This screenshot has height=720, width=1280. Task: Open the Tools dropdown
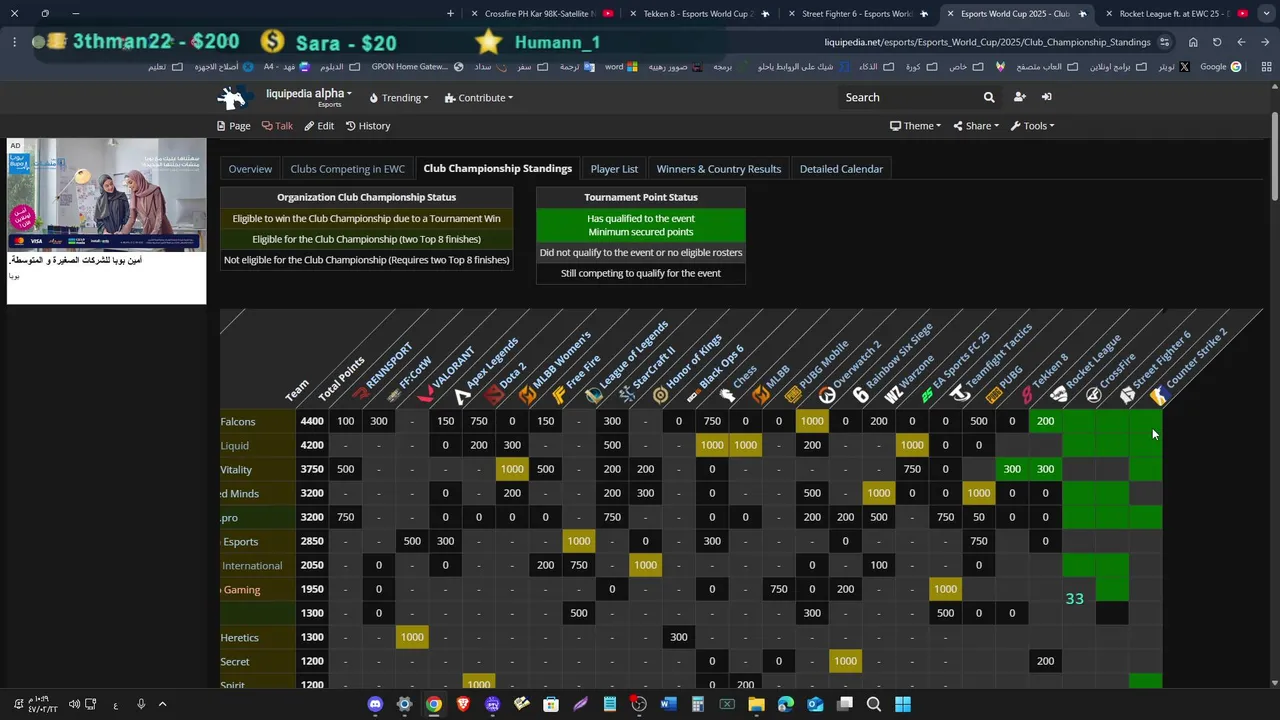pyautogui.click(x=1033, y=126)
